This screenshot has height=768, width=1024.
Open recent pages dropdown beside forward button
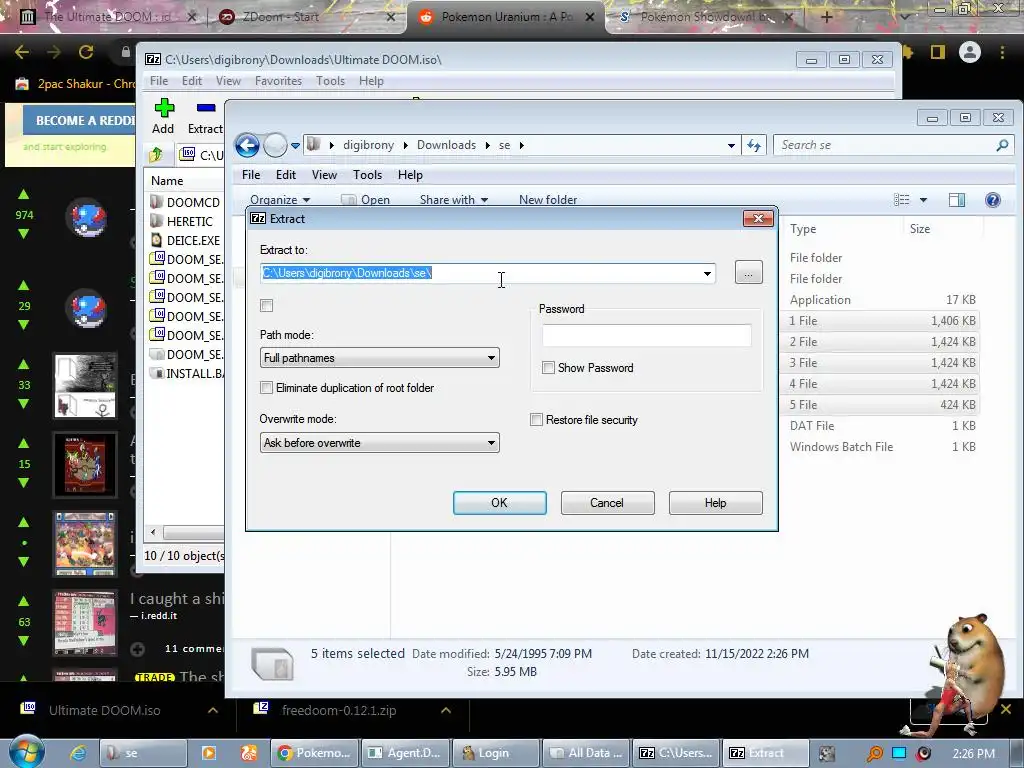point(295,145)
